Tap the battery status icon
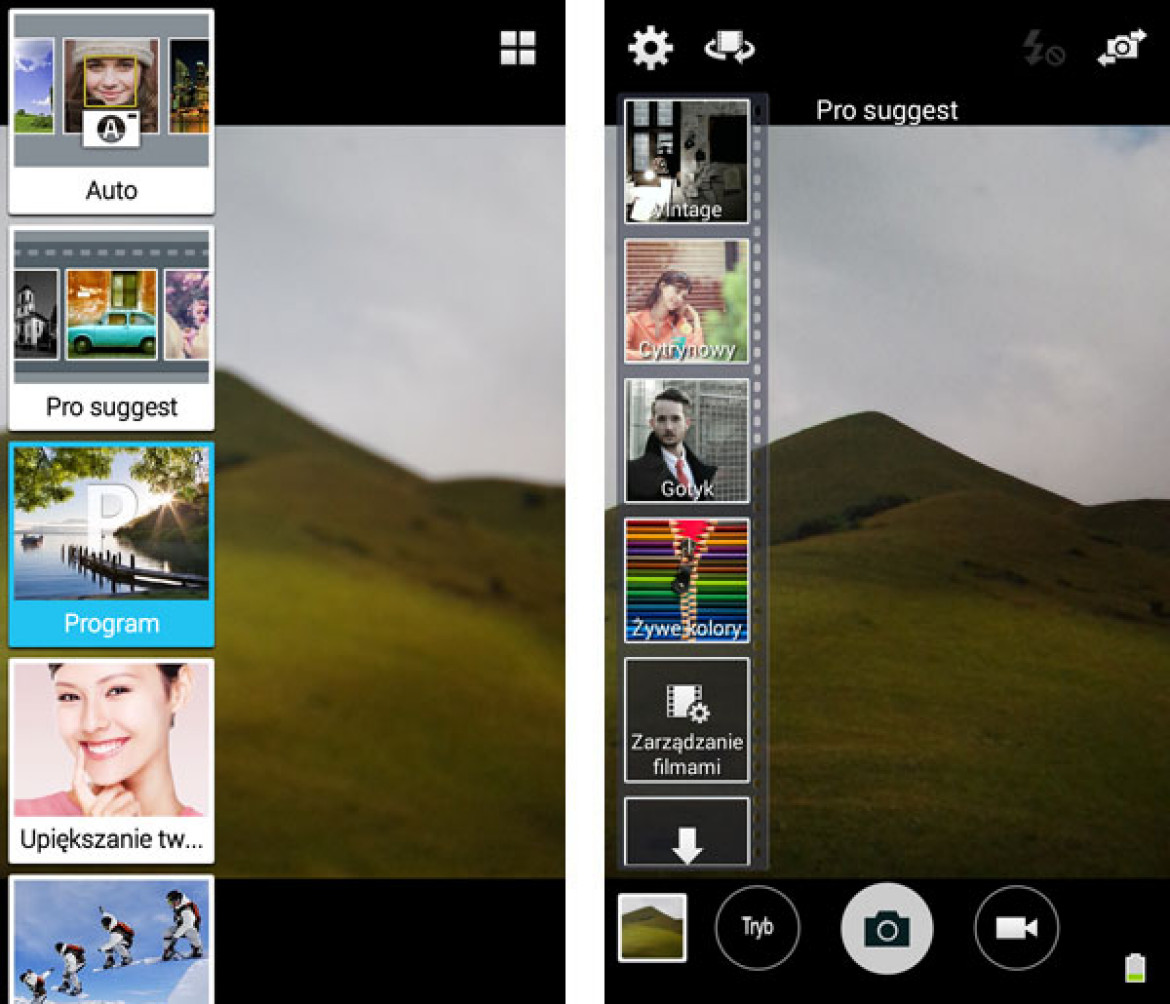1170x1004 pixels. 1135,967
